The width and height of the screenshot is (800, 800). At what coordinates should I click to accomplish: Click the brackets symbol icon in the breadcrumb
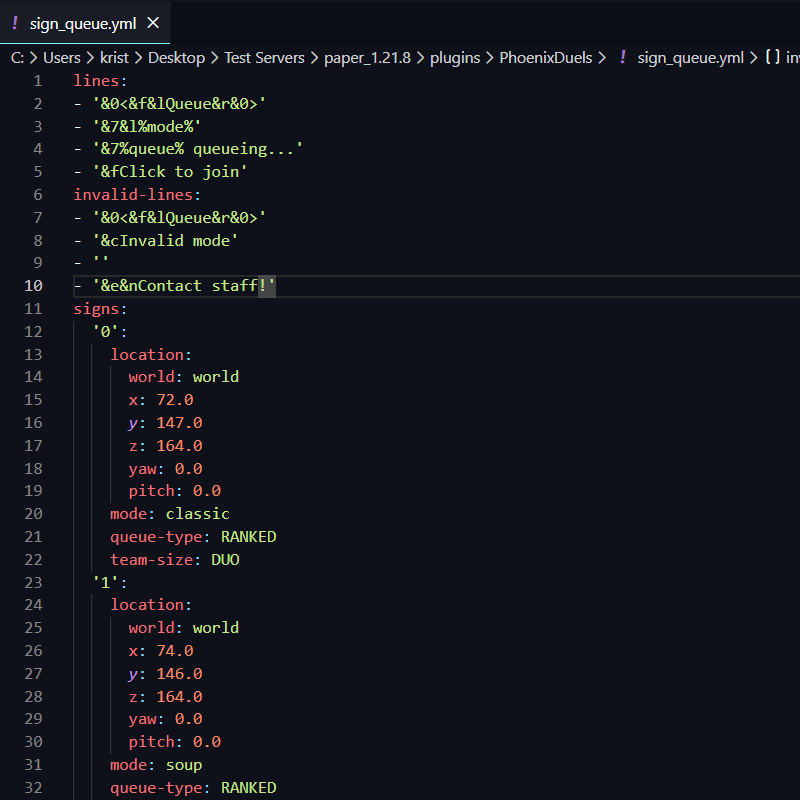tap(772, 58)
